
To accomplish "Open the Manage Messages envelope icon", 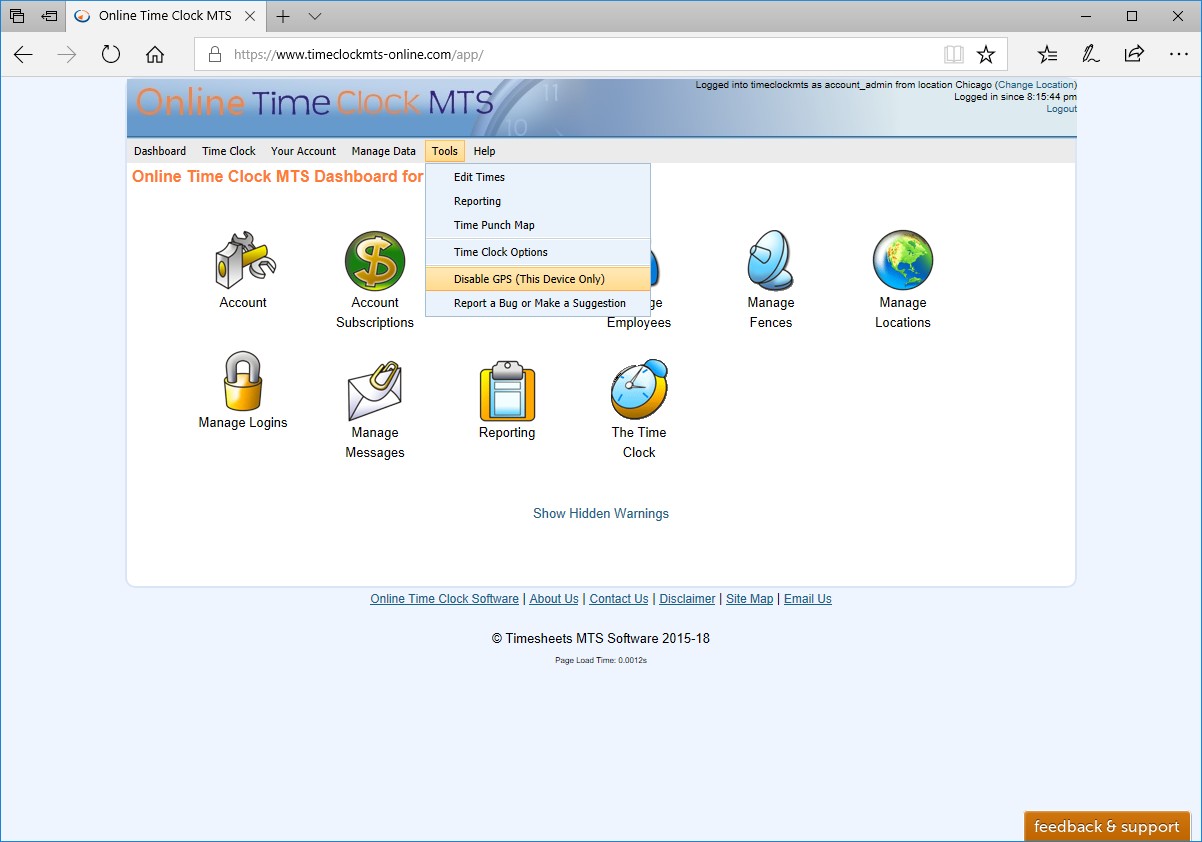I will [375, 391].
